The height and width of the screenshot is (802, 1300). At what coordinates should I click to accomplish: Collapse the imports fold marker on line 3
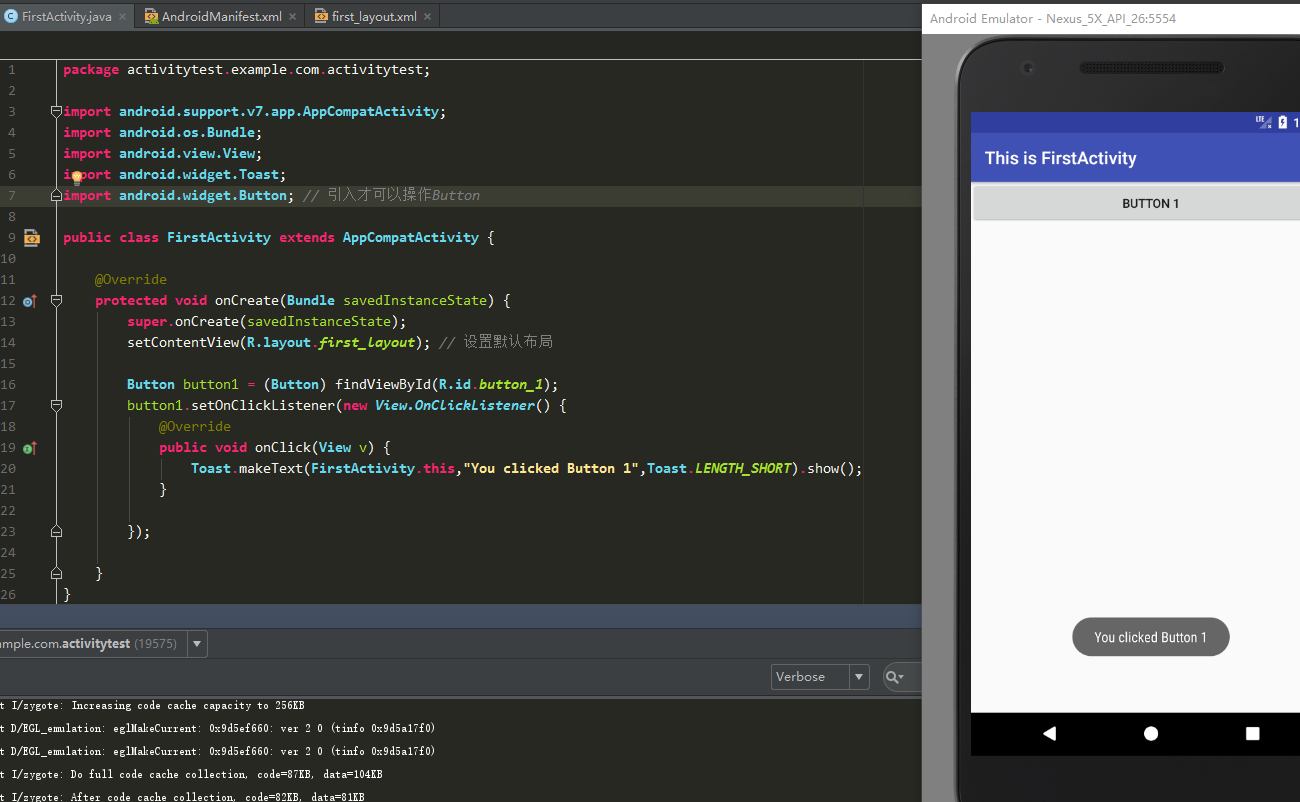point(56,112)
